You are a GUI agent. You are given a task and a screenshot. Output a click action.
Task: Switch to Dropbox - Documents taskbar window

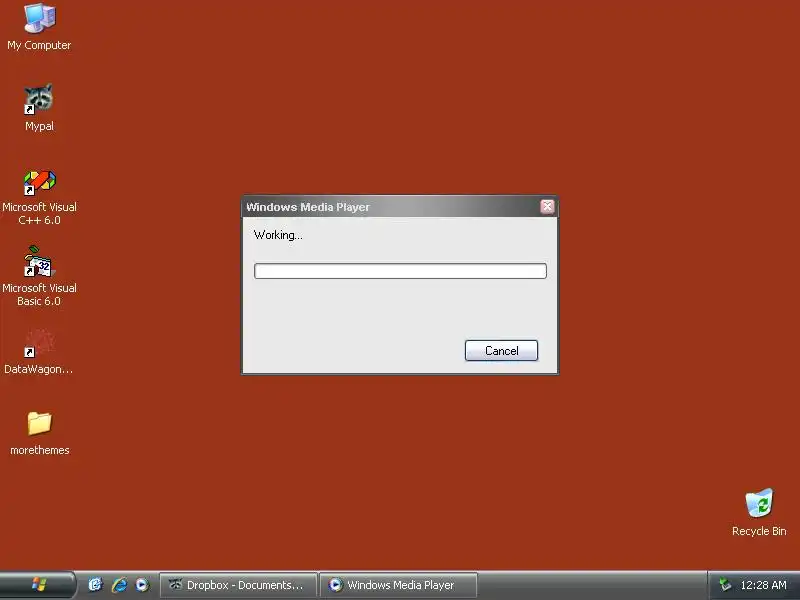click(x=238, y=585)
